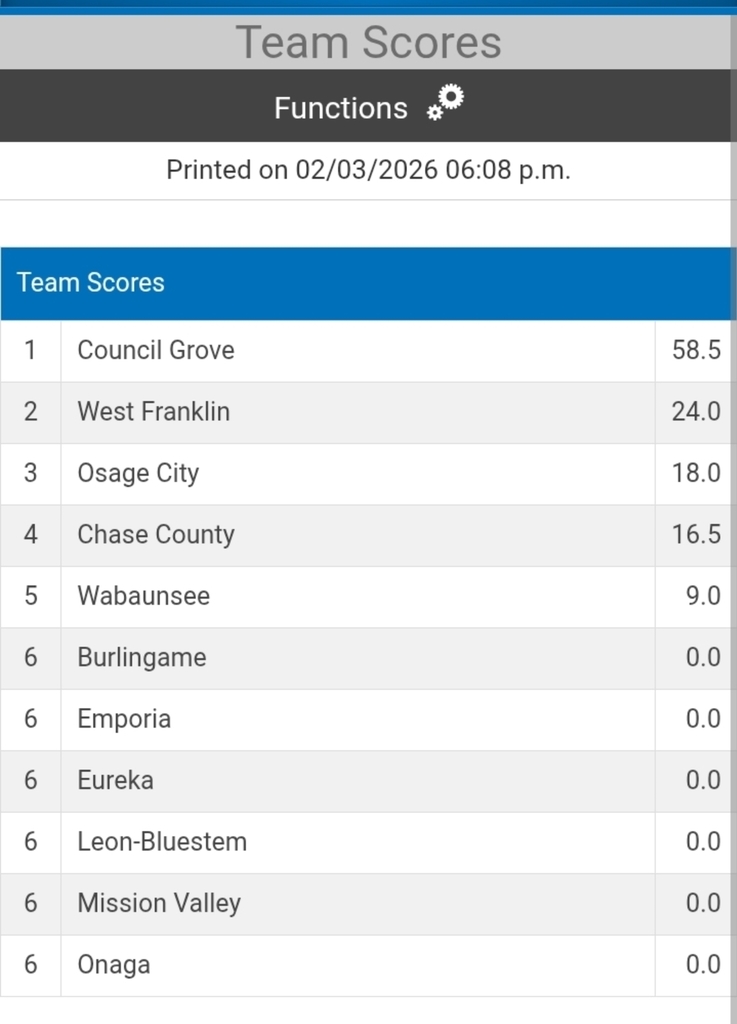Screen dimensions: 737x1024
Task: Click Wabaunsee's 9.0 score value
Action: pyautogui.click(x=703, y=596)
